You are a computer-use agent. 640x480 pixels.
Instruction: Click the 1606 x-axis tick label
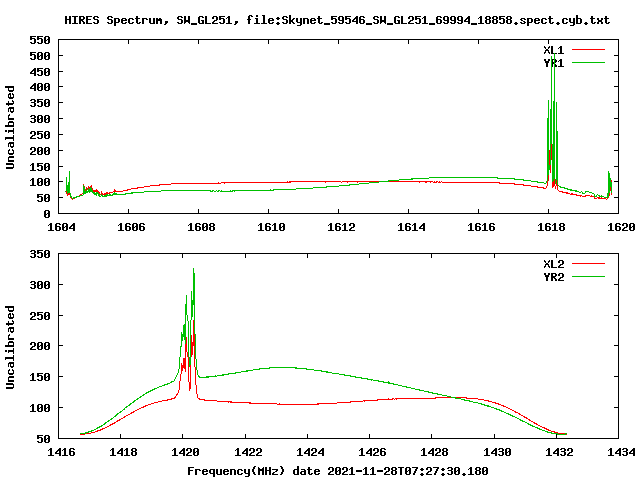coord(131,227)
